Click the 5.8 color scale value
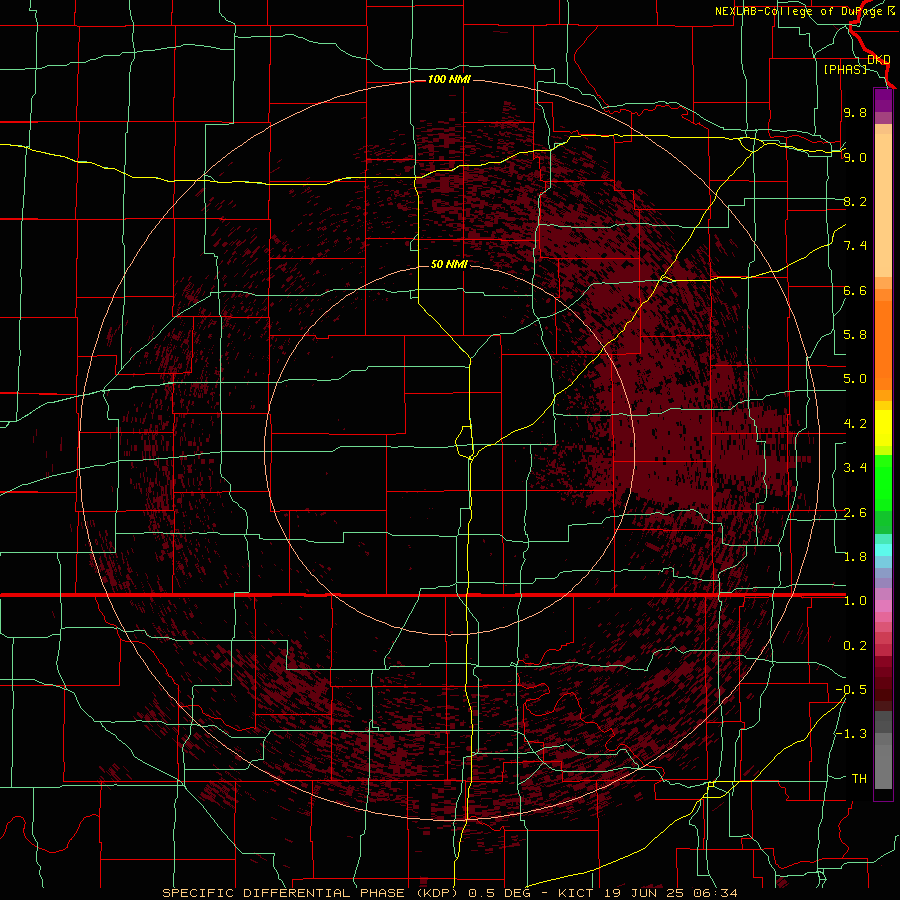The image size is (900, 900). pyautogui.click(x=855, y=335)
